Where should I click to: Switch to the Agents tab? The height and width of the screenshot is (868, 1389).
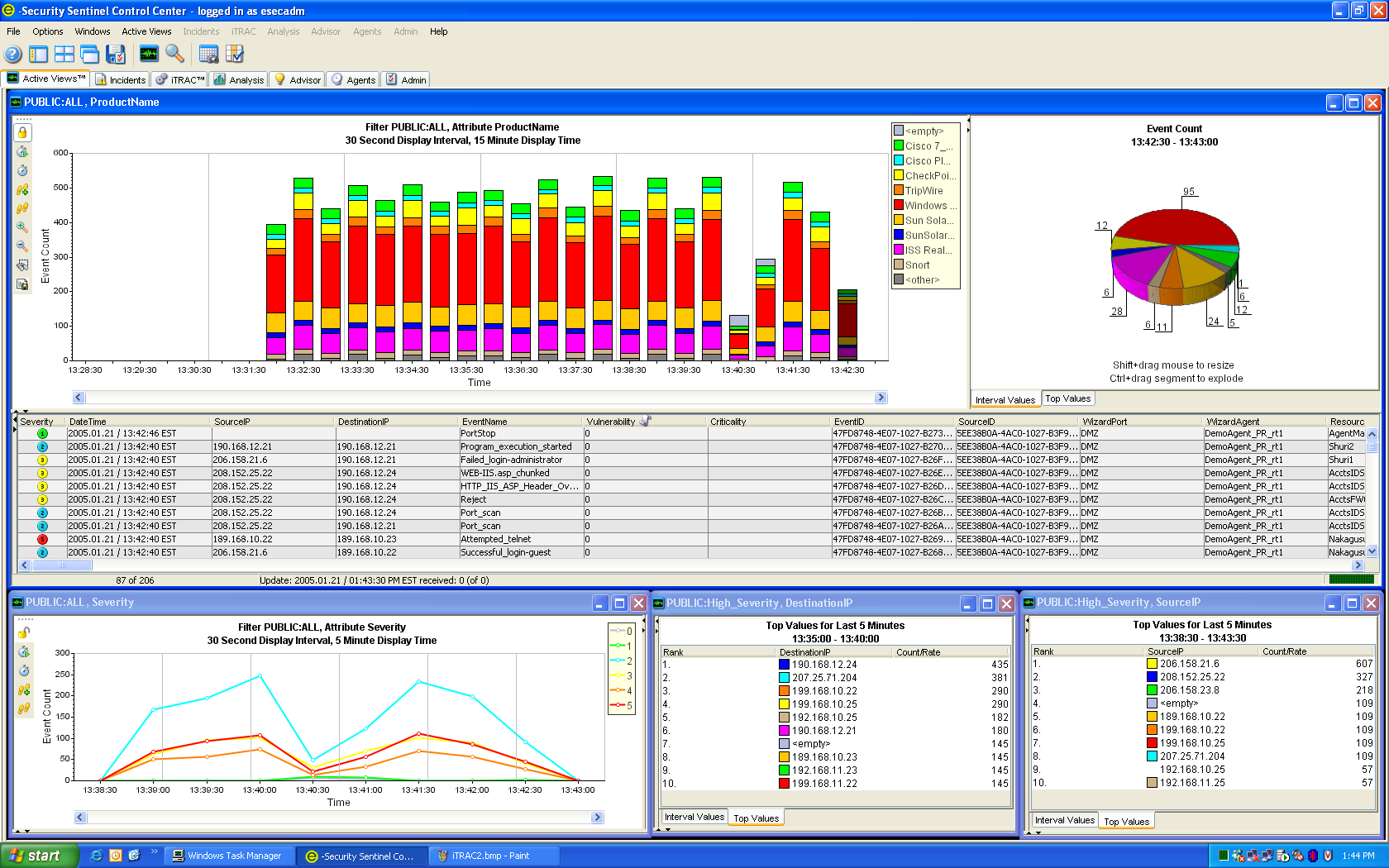pyautogui.click(x=354, y=79)
